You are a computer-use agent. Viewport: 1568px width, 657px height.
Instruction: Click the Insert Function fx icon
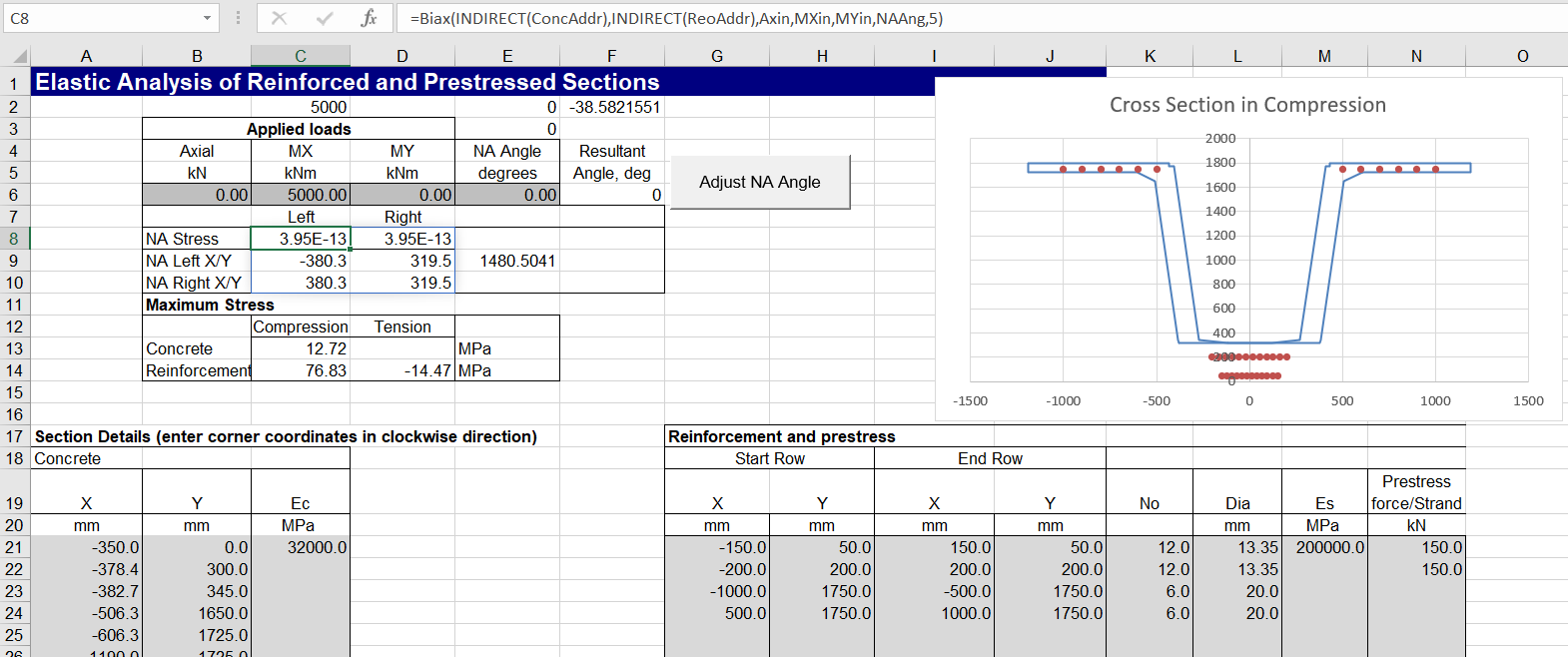coord(369,18)
